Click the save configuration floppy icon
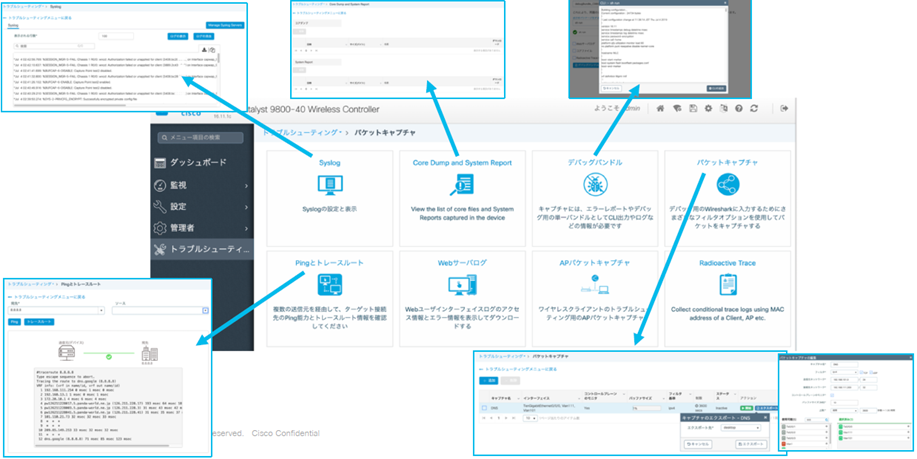 [x=693, y=108]
